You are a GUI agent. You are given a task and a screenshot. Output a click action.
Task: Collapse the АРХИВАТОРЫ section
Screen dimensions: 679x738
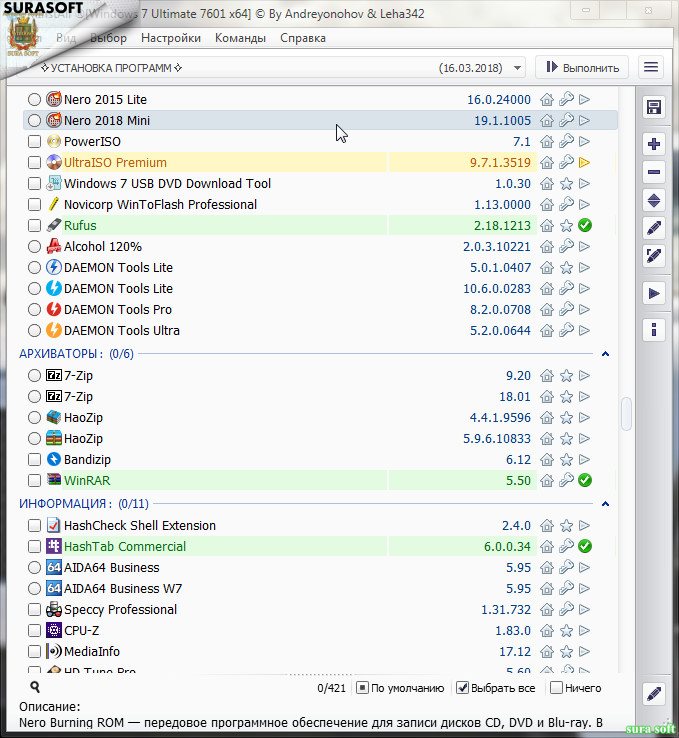pyautogui.click(x=606, y=354)
